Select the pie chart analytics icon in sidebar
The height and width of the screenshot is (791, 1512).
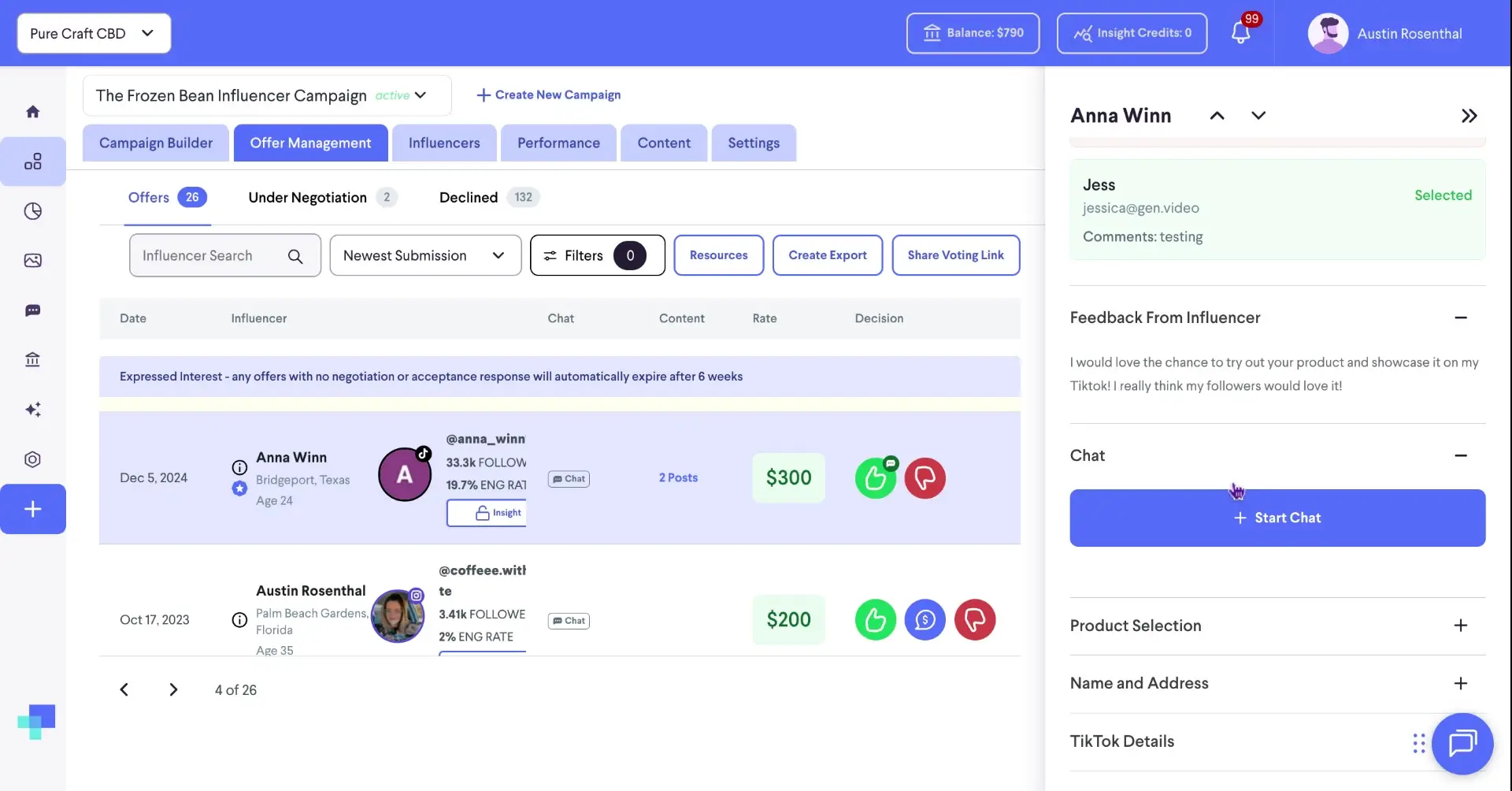[33, 210]
